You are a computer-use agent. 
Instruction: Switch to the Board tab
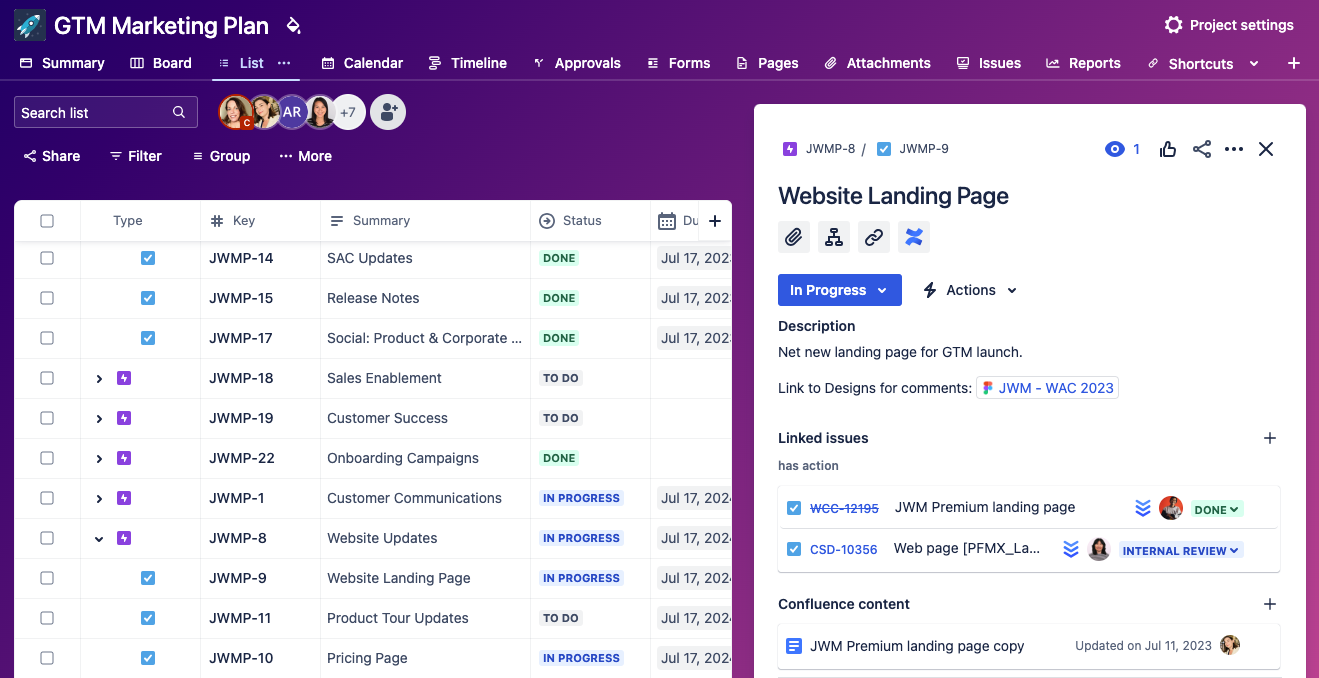[160, 62]
